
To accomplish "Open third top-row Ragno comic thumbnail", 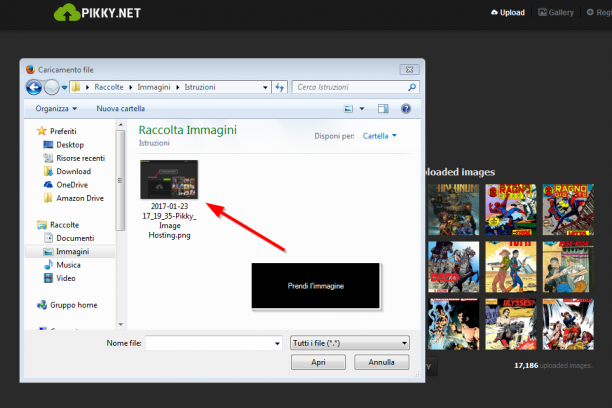I will click(568, 210).
